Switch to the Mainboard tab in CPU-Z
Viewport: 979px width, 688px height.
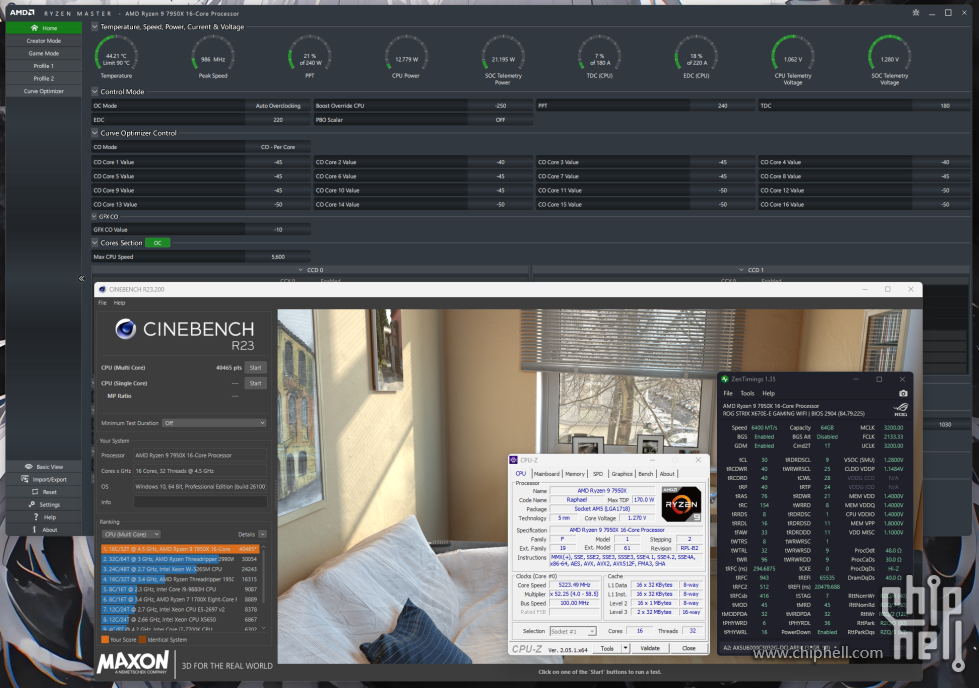(546, 474)
